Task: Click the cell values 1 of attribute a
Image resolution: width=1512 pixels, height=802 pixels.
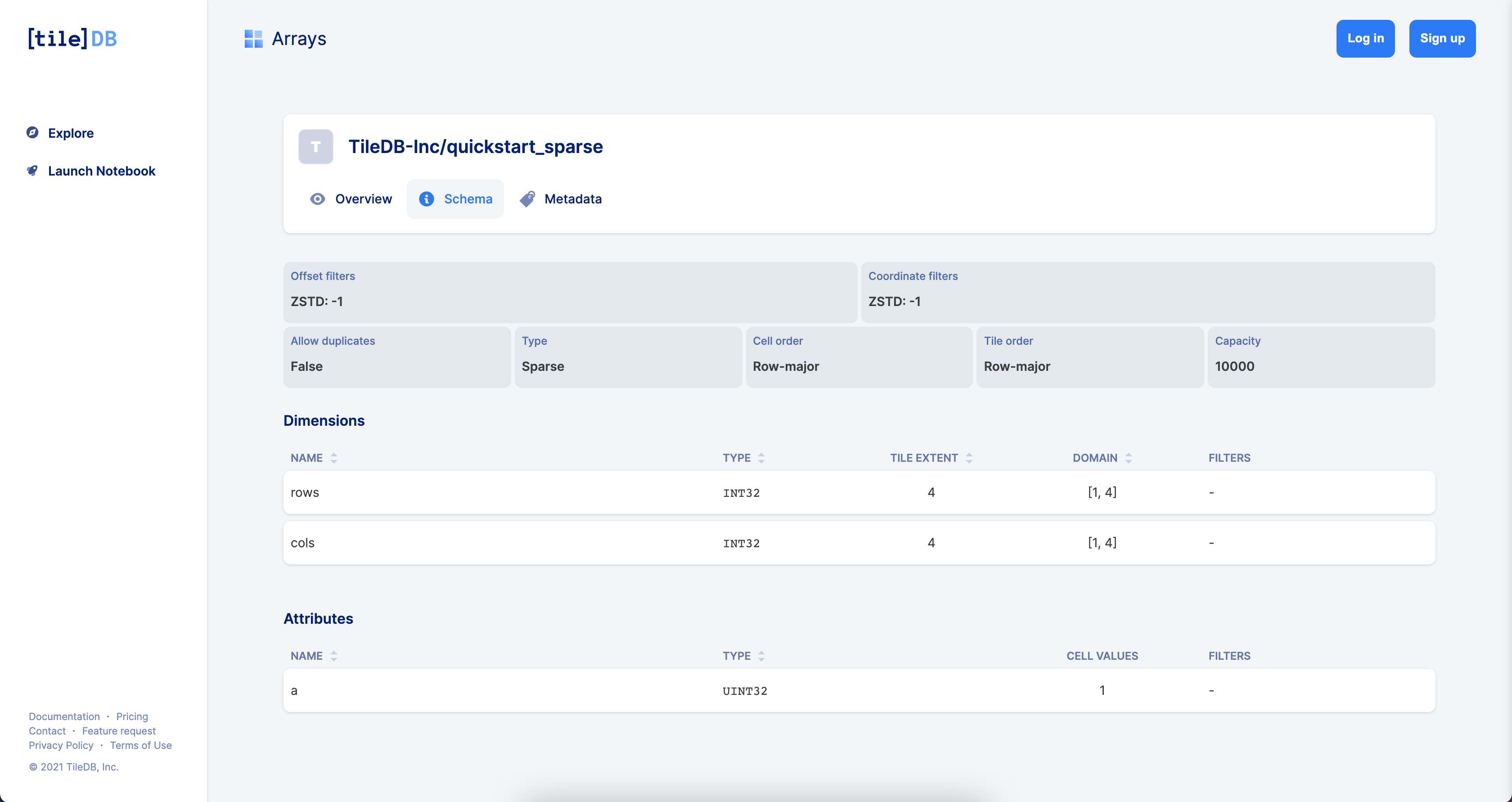Action: tap(1102, 690)
